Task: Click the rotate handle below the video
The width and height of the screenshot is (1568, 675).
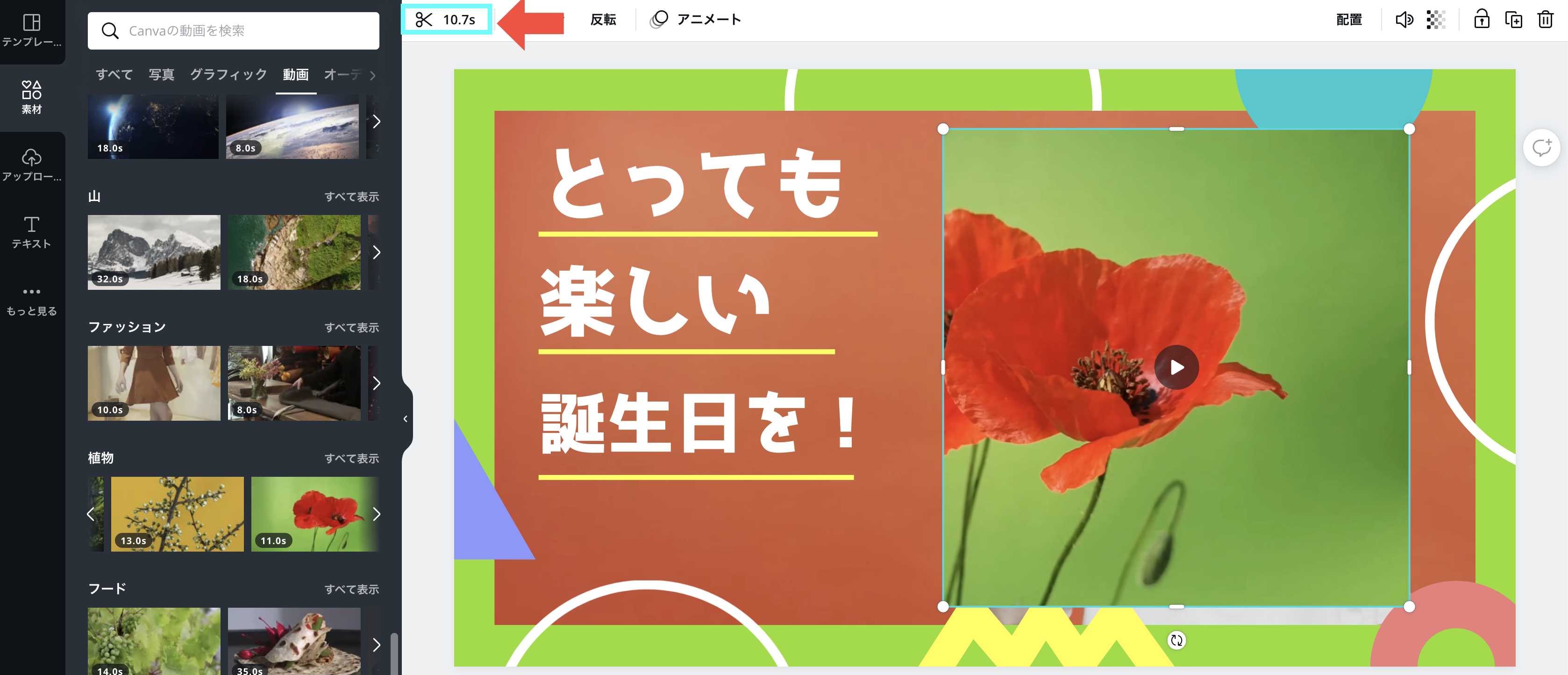Action: pos(1176,640)
